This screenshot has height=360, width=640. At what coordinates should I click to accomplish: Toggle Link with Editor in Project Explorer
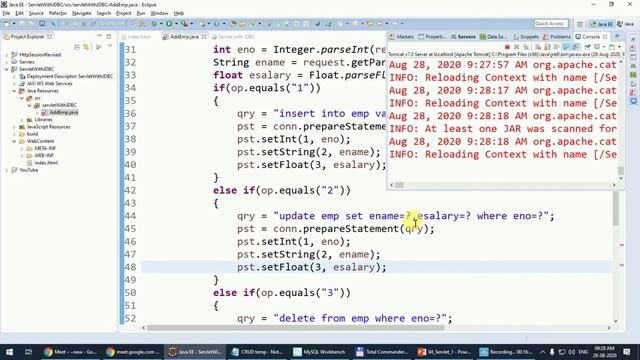[x=86, y=47]
